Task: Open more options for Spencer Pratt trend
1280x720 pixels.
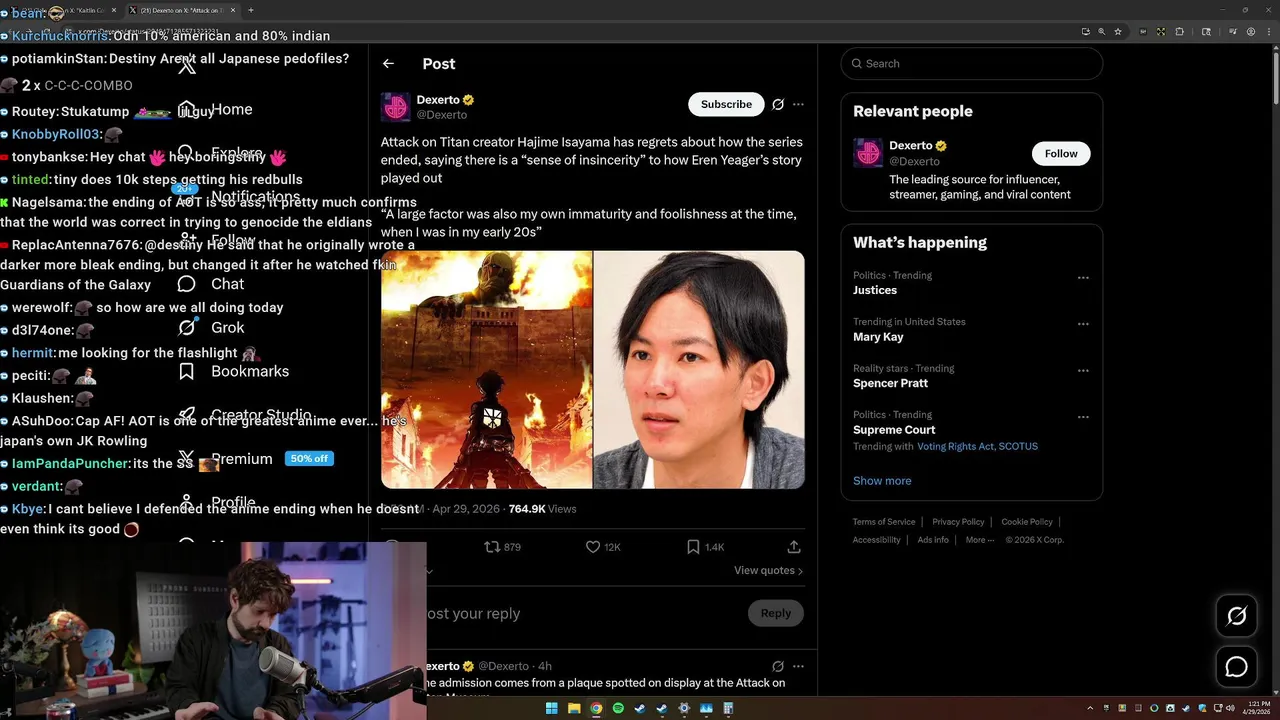Action: tap(1083, 371)
